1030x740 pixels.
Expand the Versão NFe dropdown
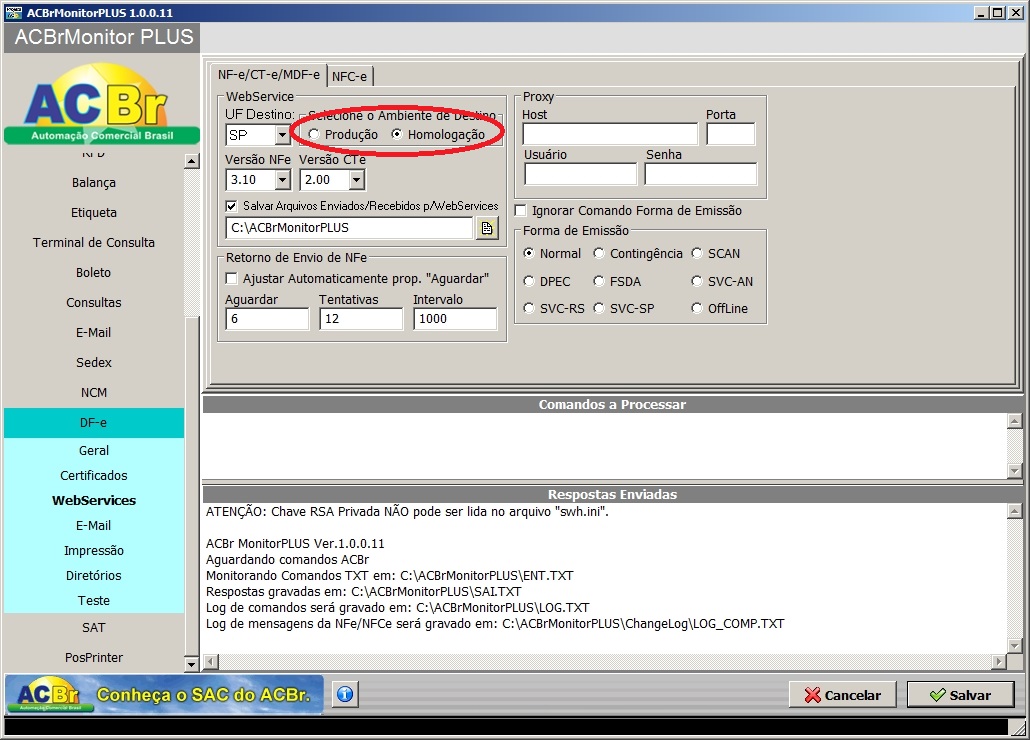coord(282,180)
